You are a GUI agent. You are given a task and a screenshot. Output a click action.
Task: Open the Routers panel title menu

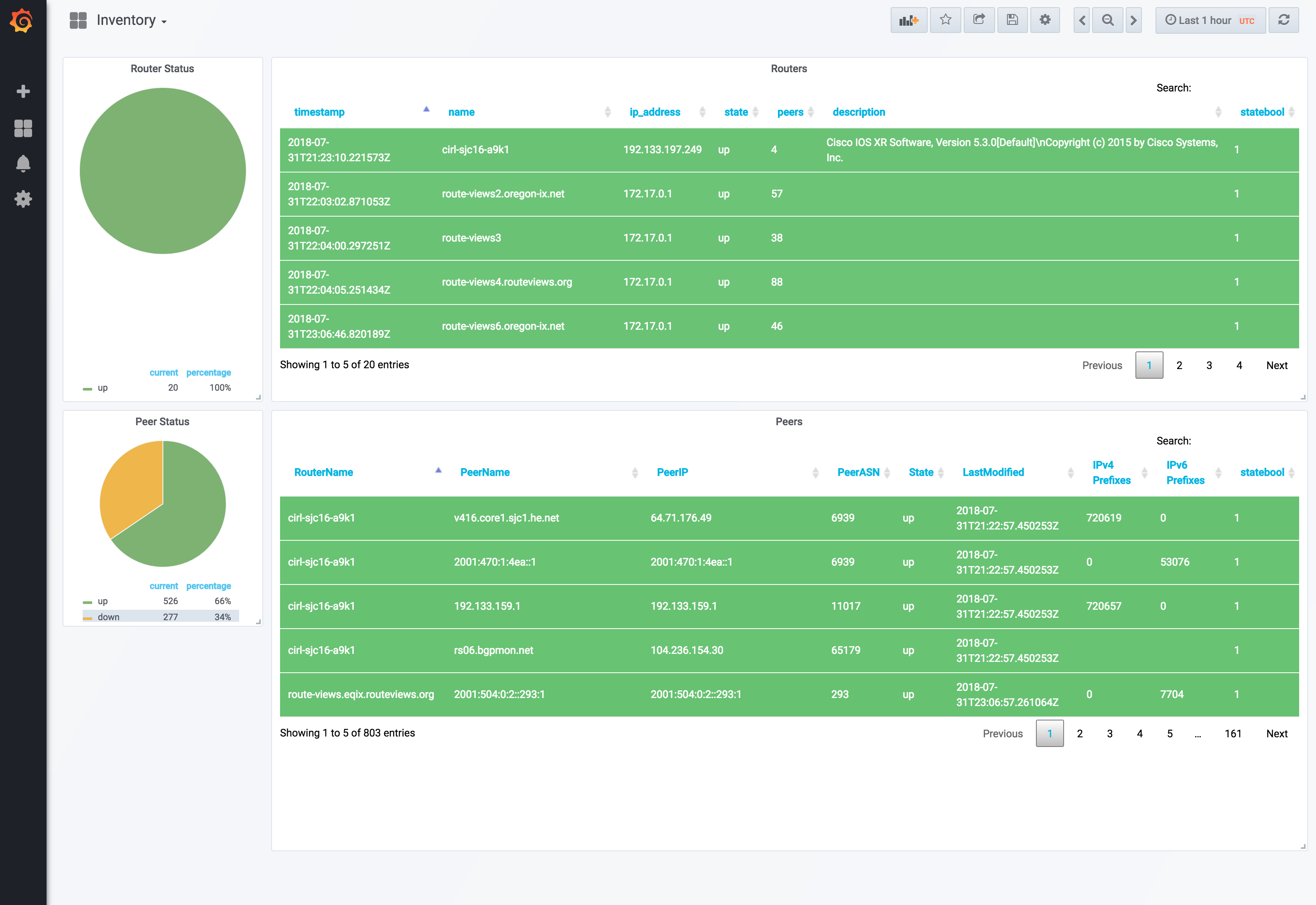[789, 69]
